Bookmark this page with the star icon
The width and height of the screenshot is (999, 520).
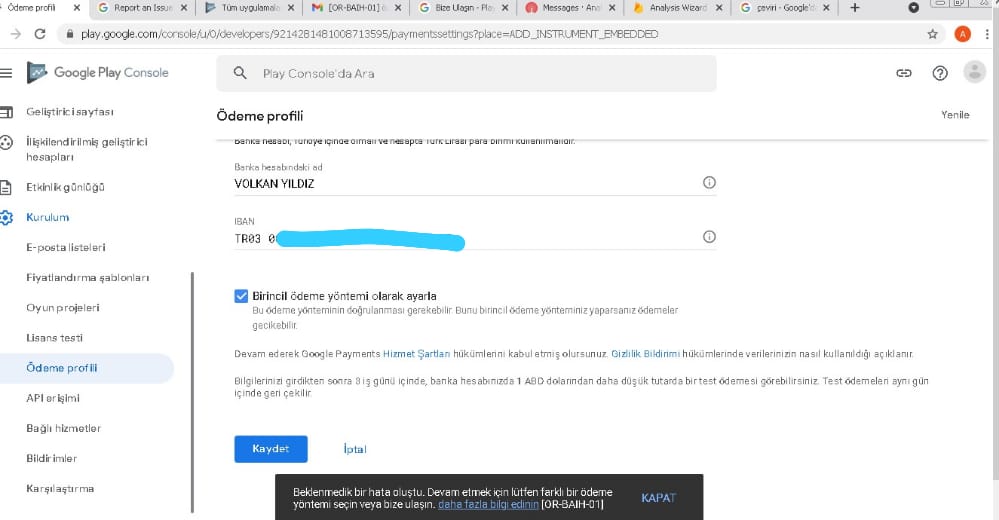[932, 34]
